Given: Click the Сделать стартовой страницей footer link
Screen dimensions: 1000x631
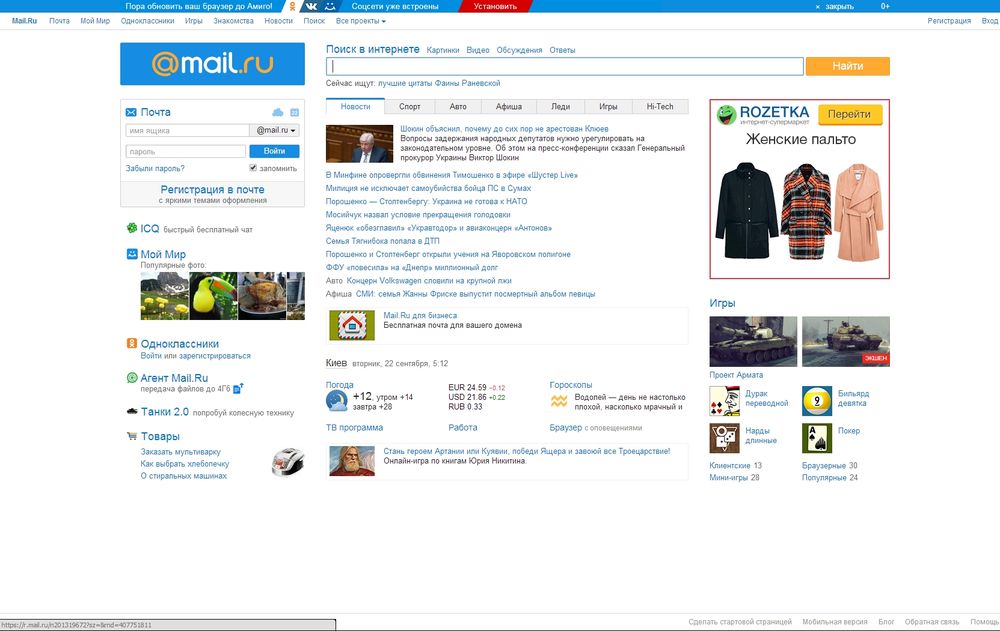Looking at the screenshot, I should tap(740, 621).
